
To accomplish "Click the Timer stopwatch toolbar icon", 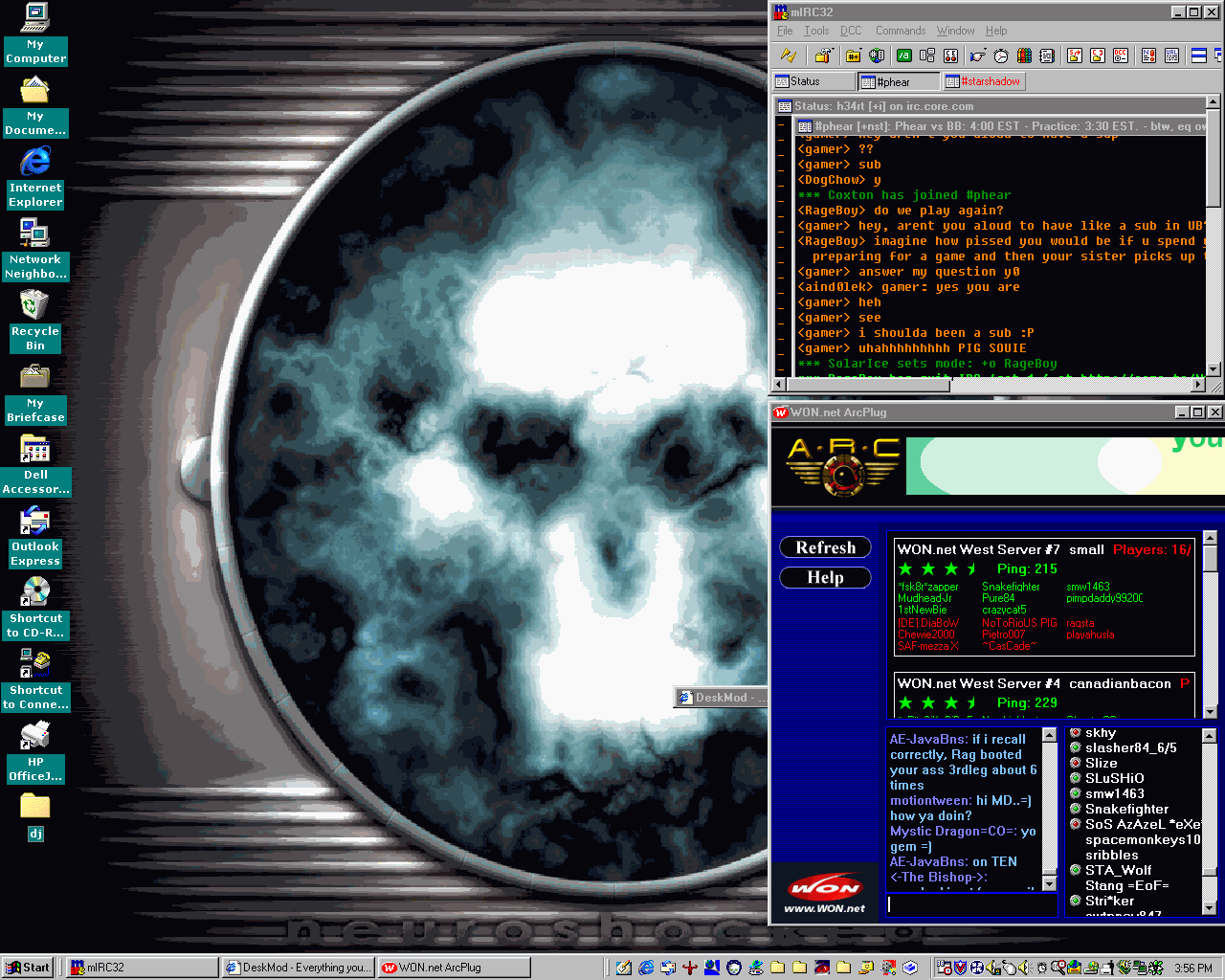I will point(1001,56).
